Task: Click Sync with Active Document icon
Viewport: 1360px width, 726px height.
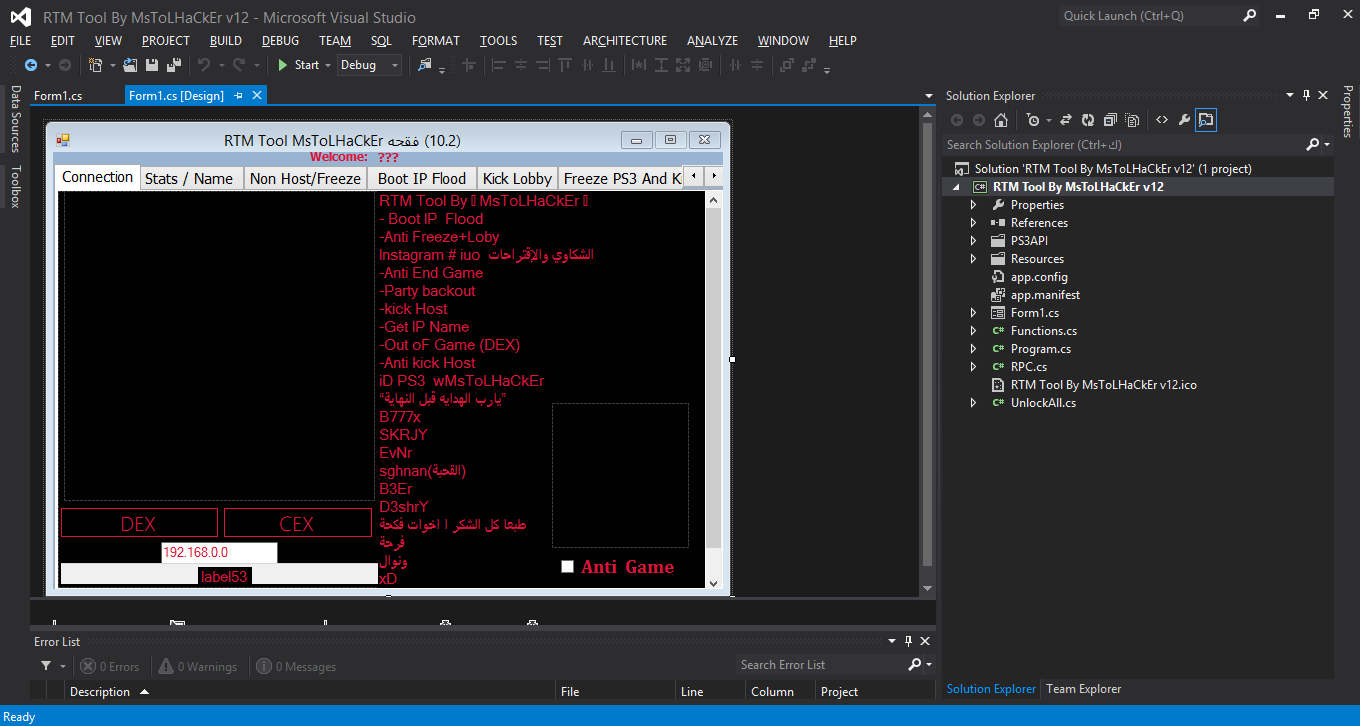Action: [x=1066, y=120]
